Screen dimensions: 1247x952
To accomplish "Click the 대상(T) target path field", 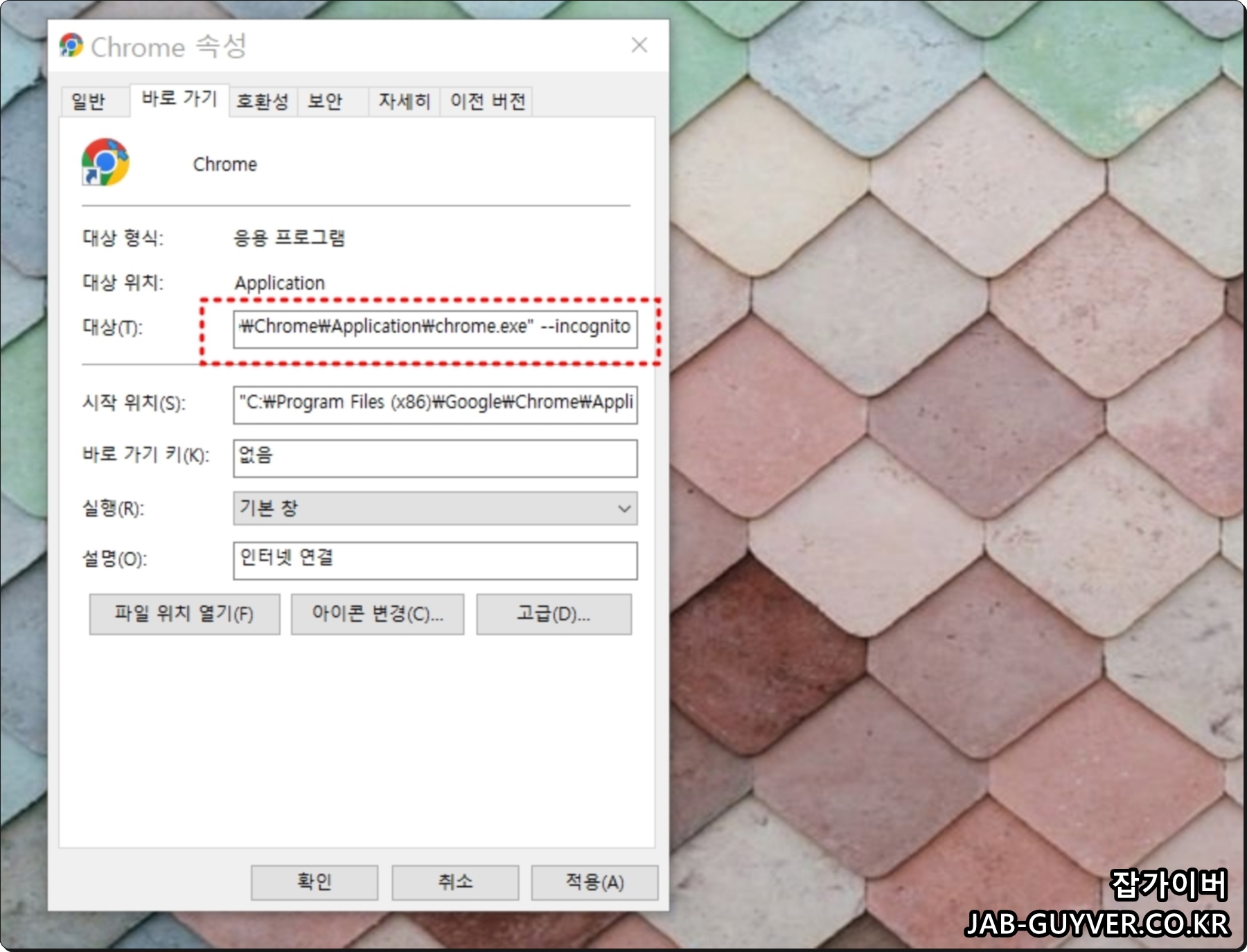I will [x=435, y=329].
